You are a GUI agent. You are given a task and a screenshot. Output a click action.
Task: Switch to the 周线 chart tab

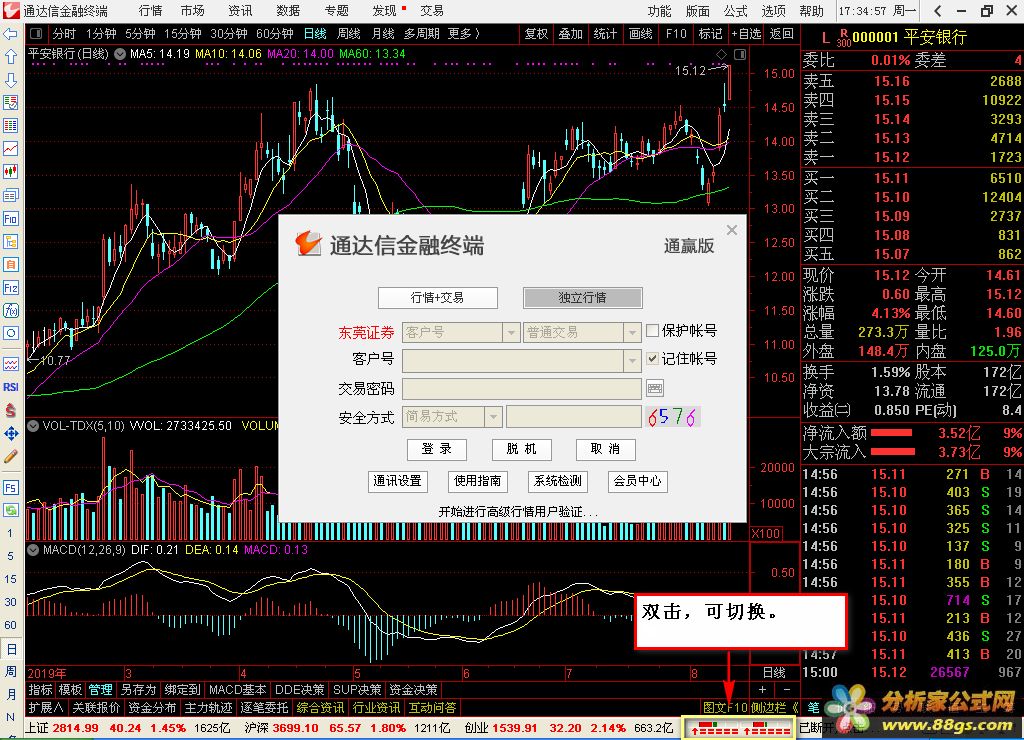coord(349,33)
